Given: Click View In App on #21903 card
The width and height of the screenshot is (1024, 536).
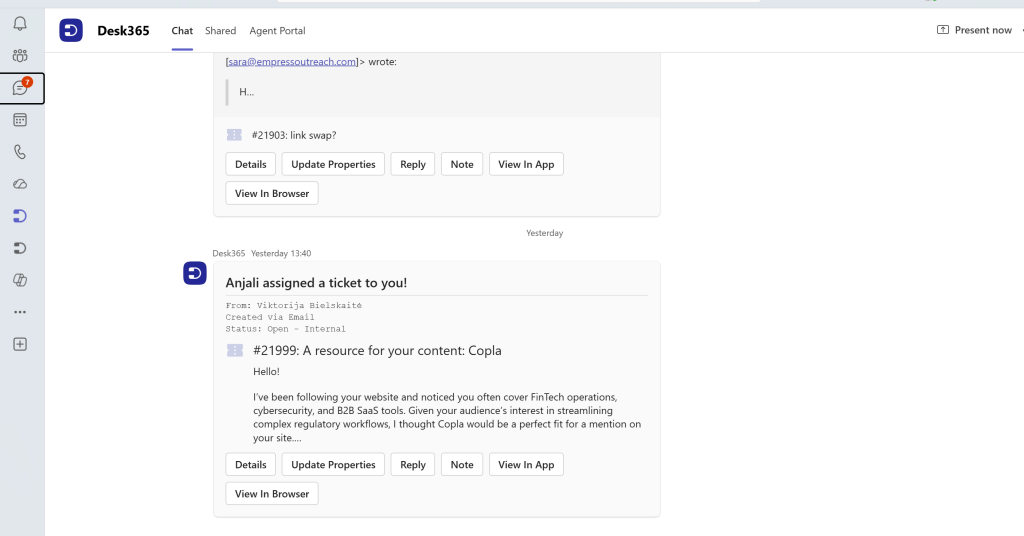Looking at the screenshot, I should coord(526,164).
